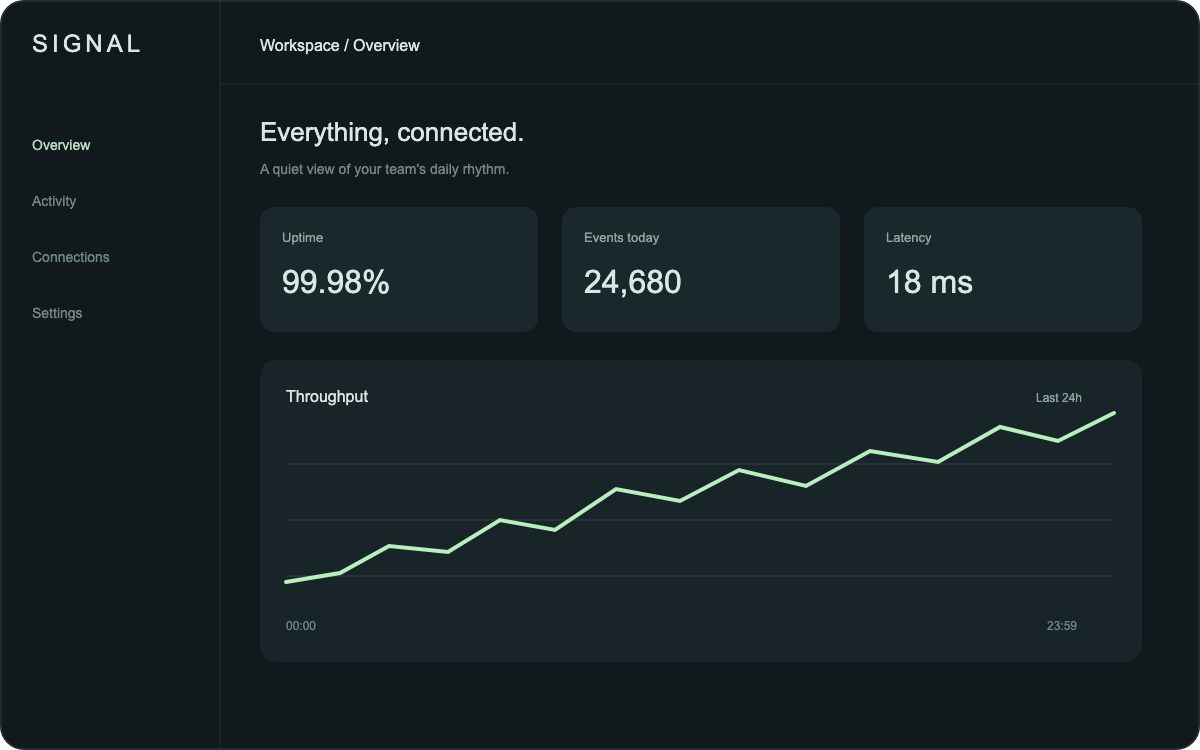Click the "Everything, connected." heading

(x=392, y=132)
